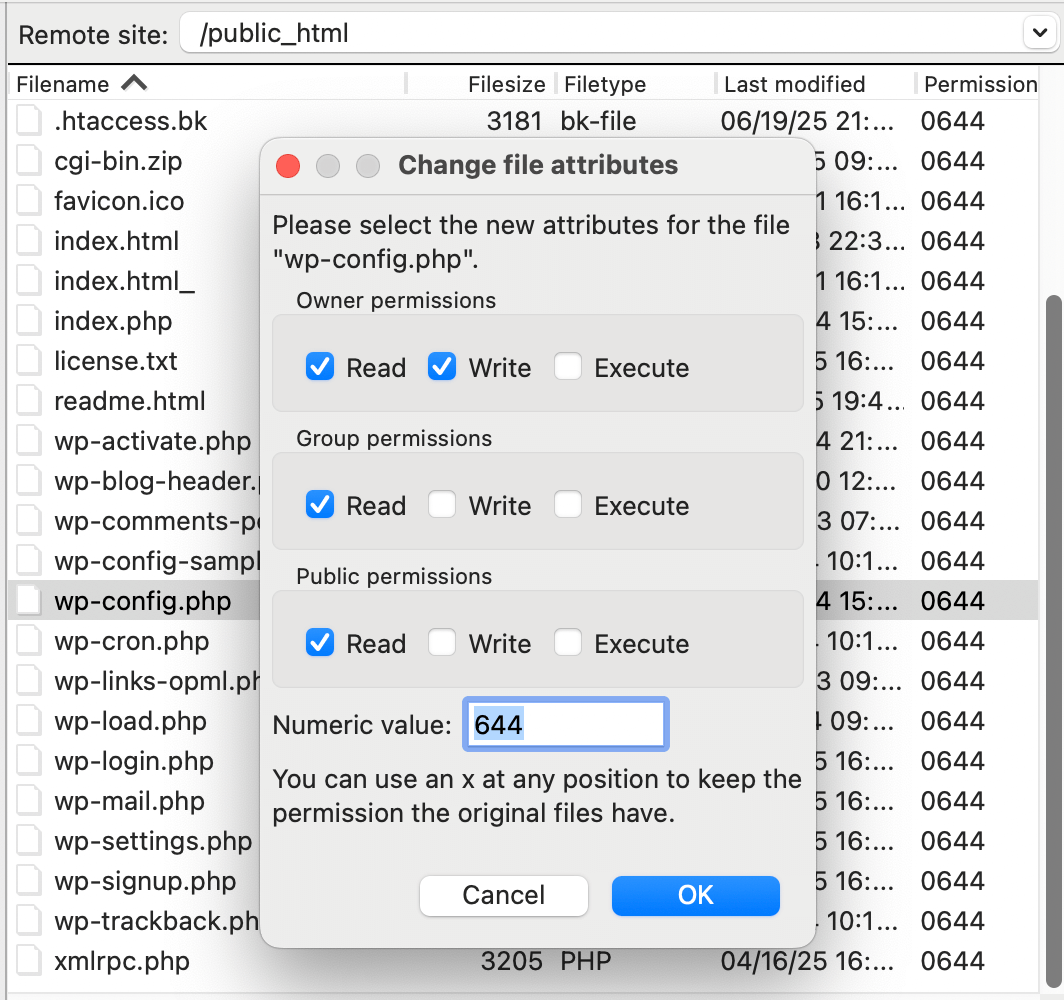
Task: Toggle Public Read permission checkbox
Action: pyautogui.click(x=320, y=642)
